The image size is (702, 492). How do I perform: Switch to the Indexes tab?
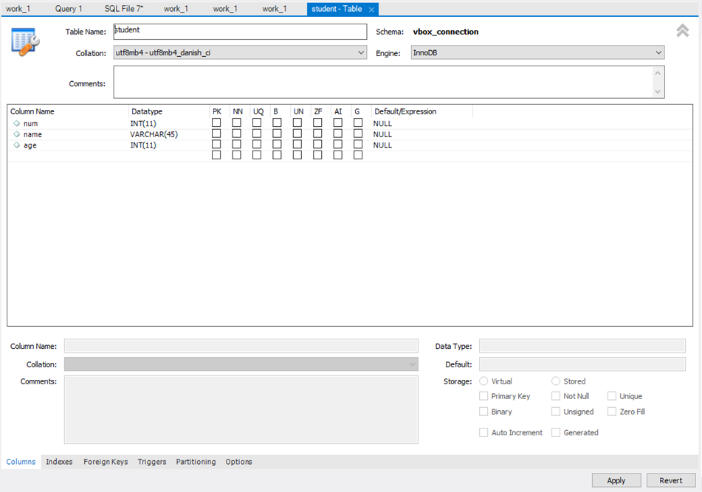point(59,462)
